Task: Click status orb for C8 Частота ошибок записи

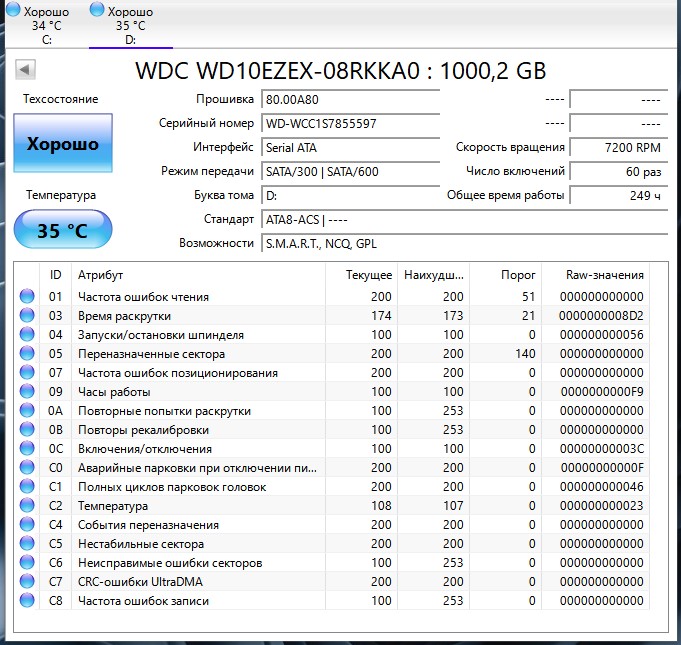Action: (27, 601)
